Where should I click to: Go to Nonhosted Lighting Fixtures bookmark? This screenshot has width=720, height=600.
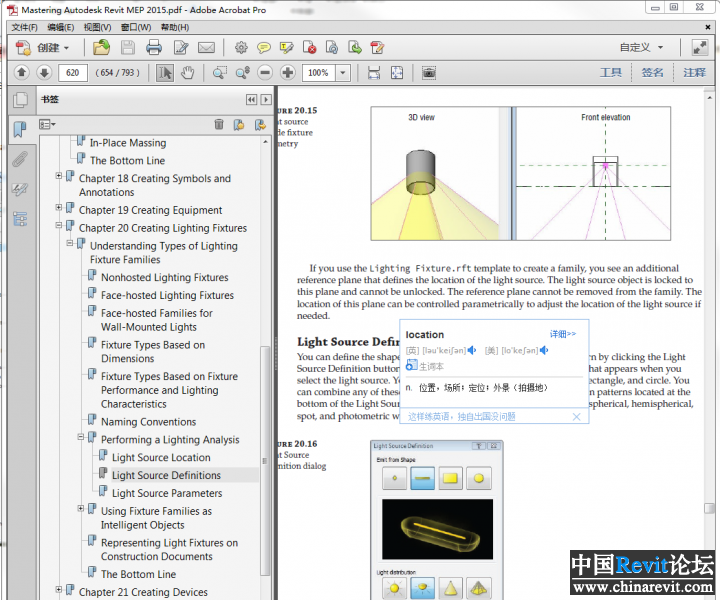point(164,278)
